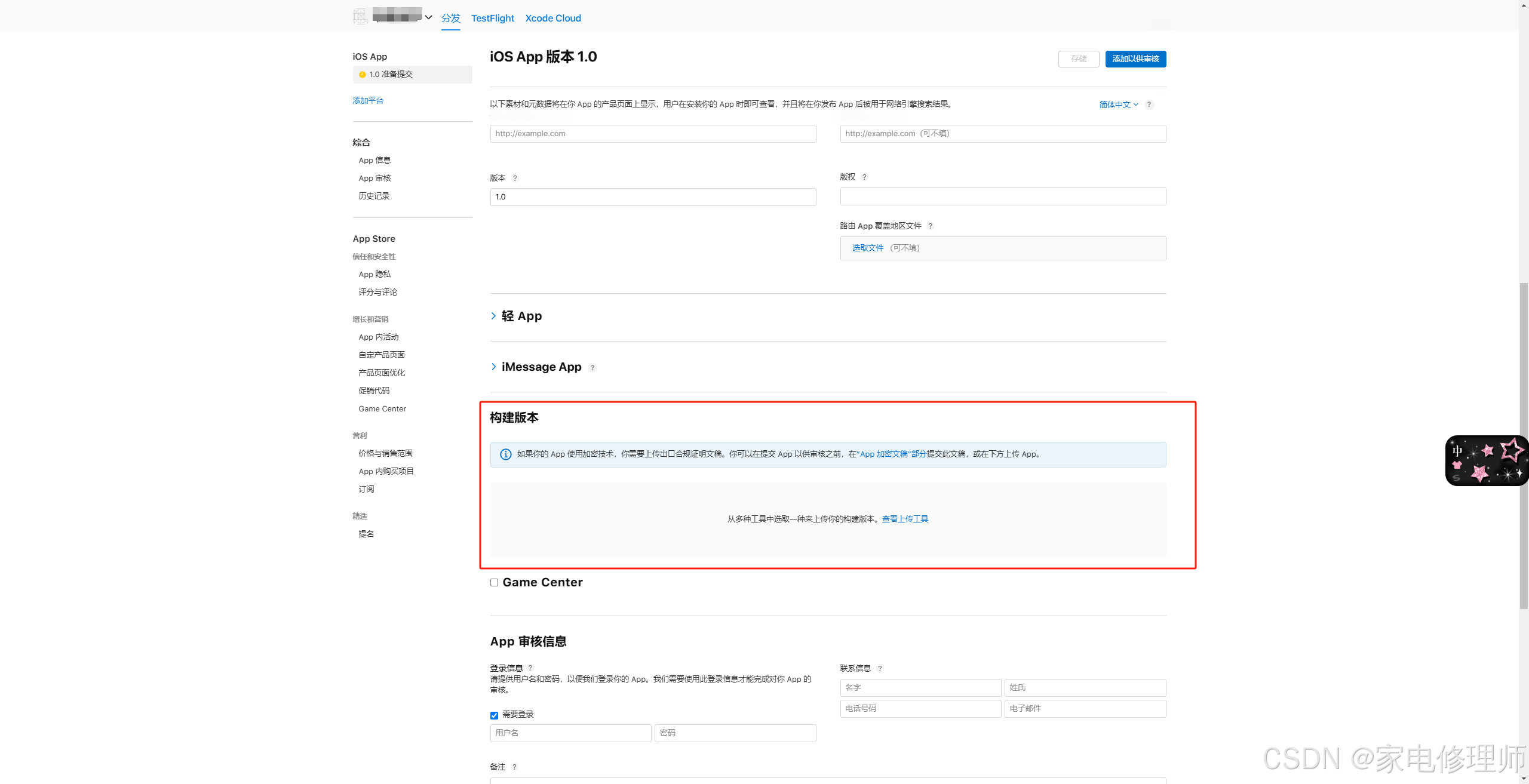The image size is (1529, 784).
Task: Open the 简体中文 language dropdown
Action: coord(1118,104)
